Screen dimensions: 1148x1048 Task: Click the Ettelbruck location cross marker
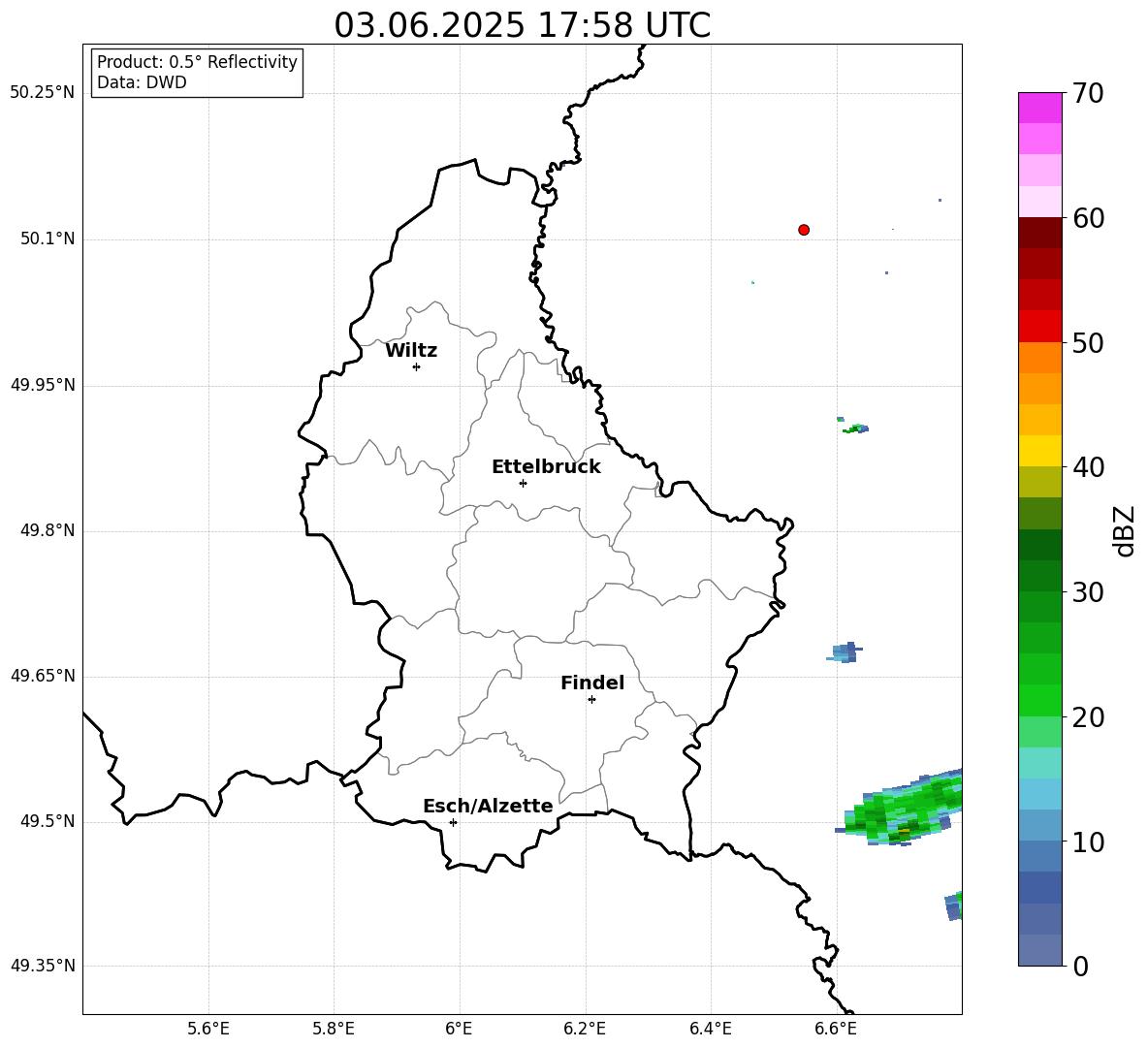523,483
